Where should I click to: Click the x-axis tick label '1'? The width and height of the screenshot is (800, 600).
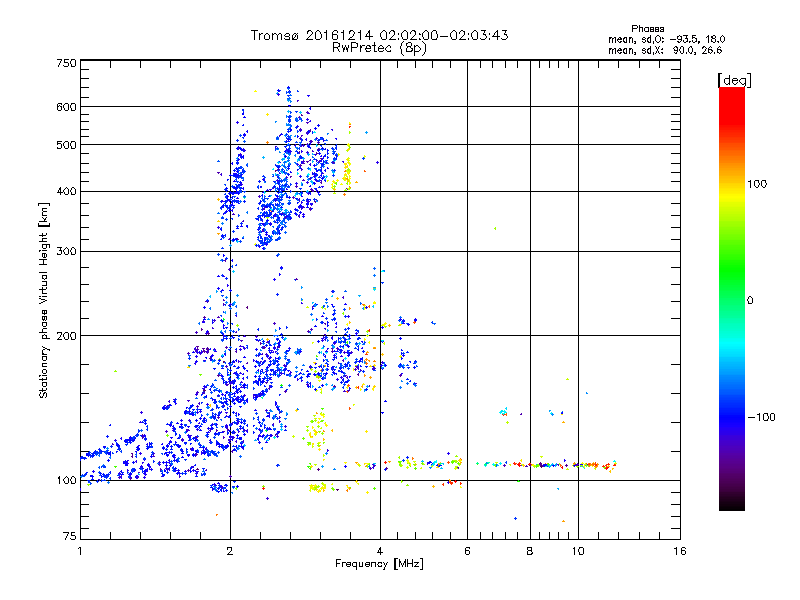click(x=80, y=551)
